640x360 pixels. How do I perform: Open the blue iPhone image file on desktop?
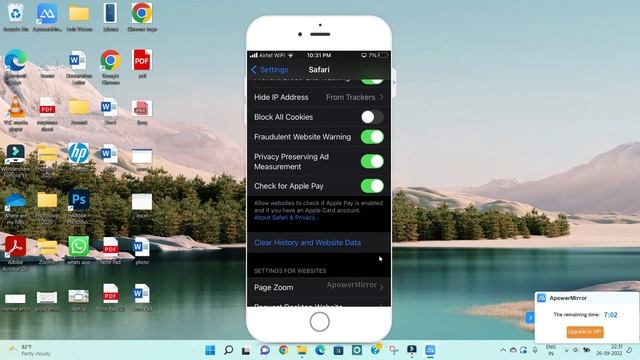click(x=111, y=16)
